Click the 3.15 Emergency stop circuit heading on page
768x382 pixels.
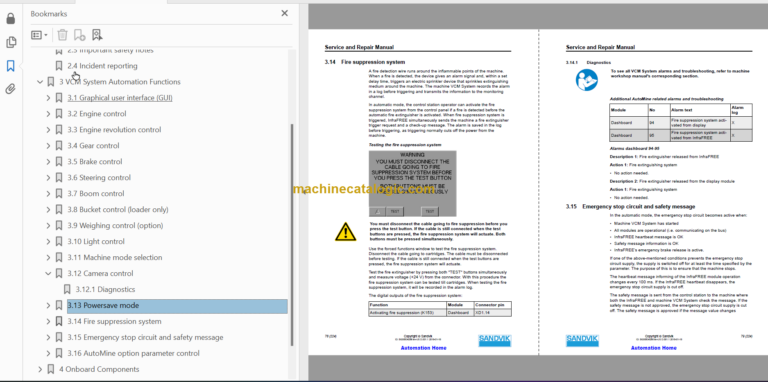[631, 207]
